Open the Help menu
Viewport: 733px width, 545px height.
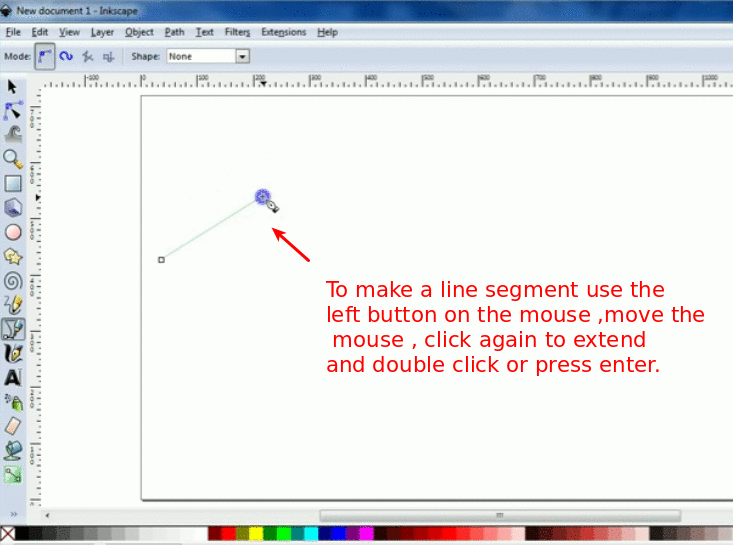pyautogui.click(x=327, y=32)
